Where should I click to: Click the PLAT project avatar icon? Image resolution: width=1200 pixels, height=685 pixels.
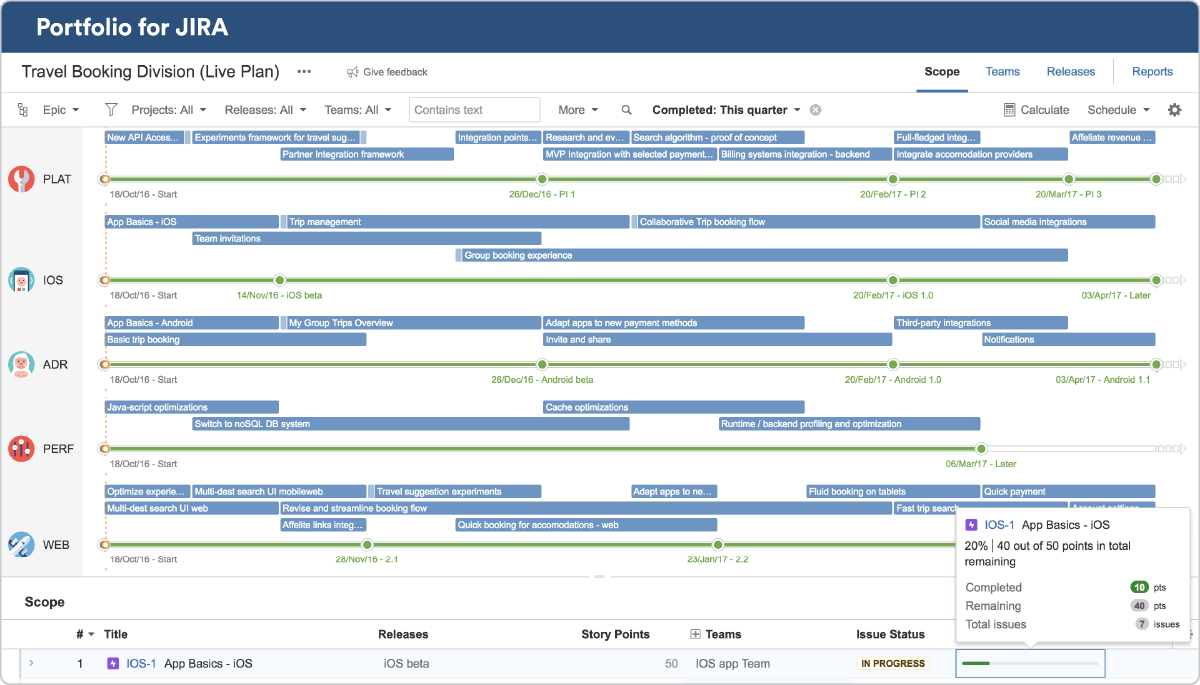click(22, 179)
